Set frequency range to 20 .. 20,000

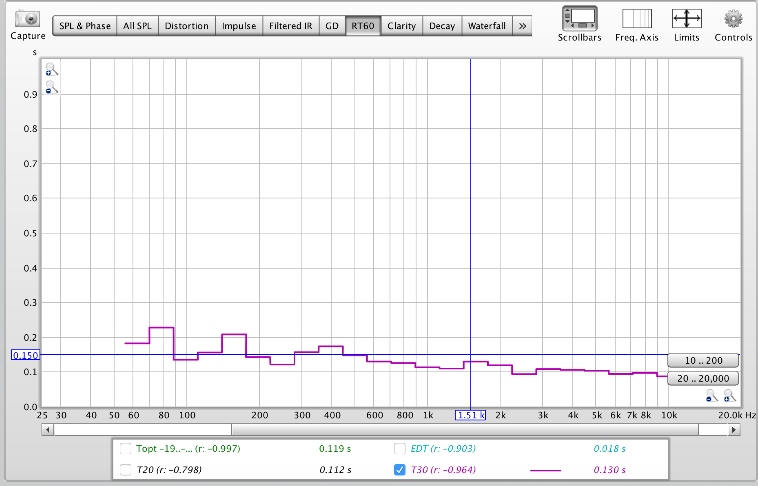pos(704,378)
